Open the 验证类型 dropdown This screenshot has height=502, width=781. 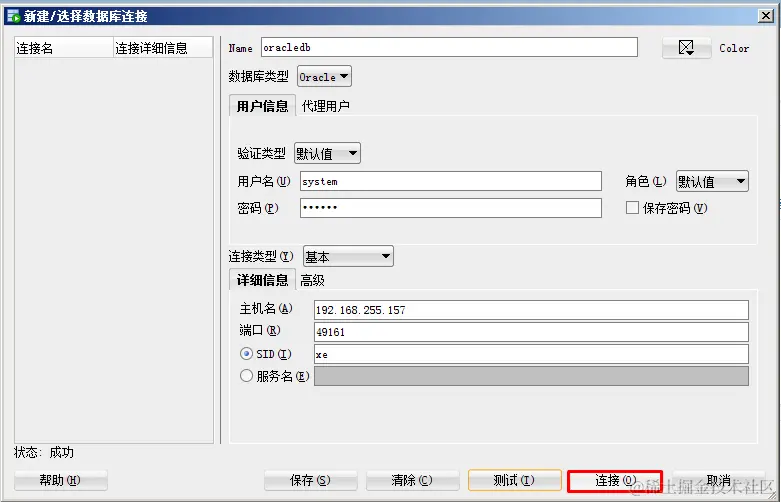click(x=327, y=153)
